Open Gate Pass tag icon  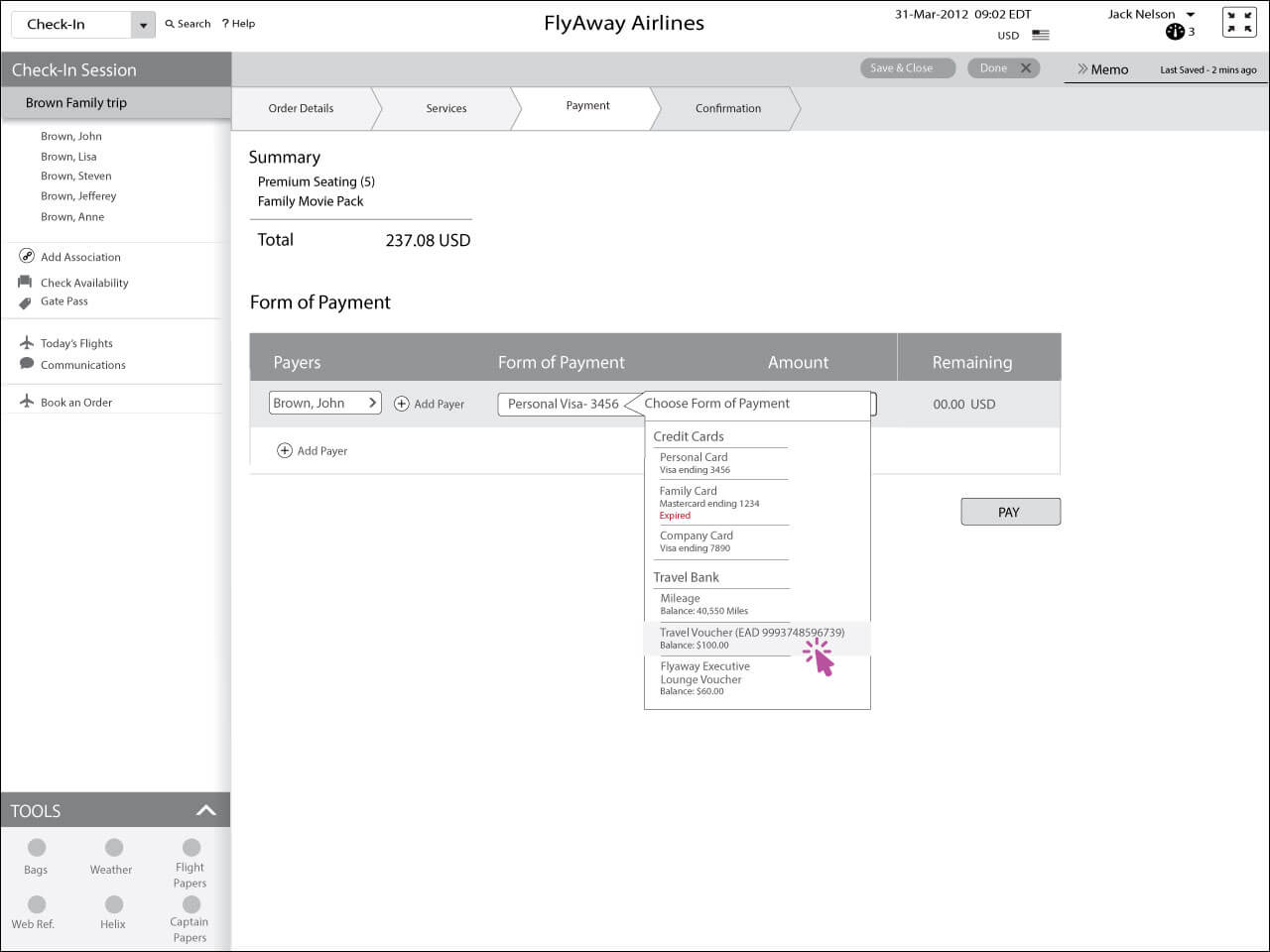click(26, 302)
